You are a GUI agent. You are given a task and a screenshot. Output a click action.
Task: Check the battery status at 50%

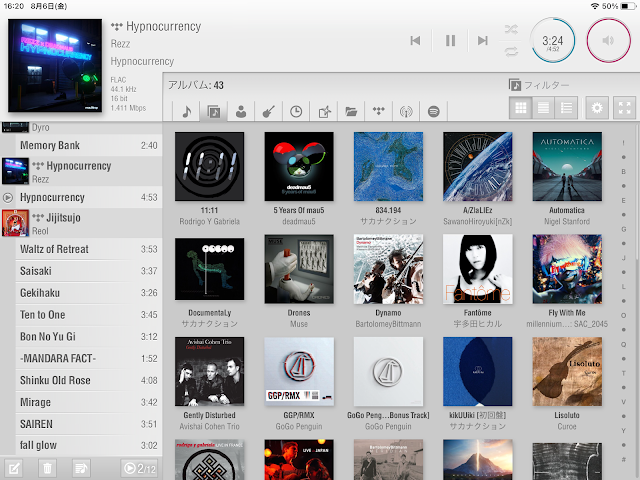tap(619, 6)
